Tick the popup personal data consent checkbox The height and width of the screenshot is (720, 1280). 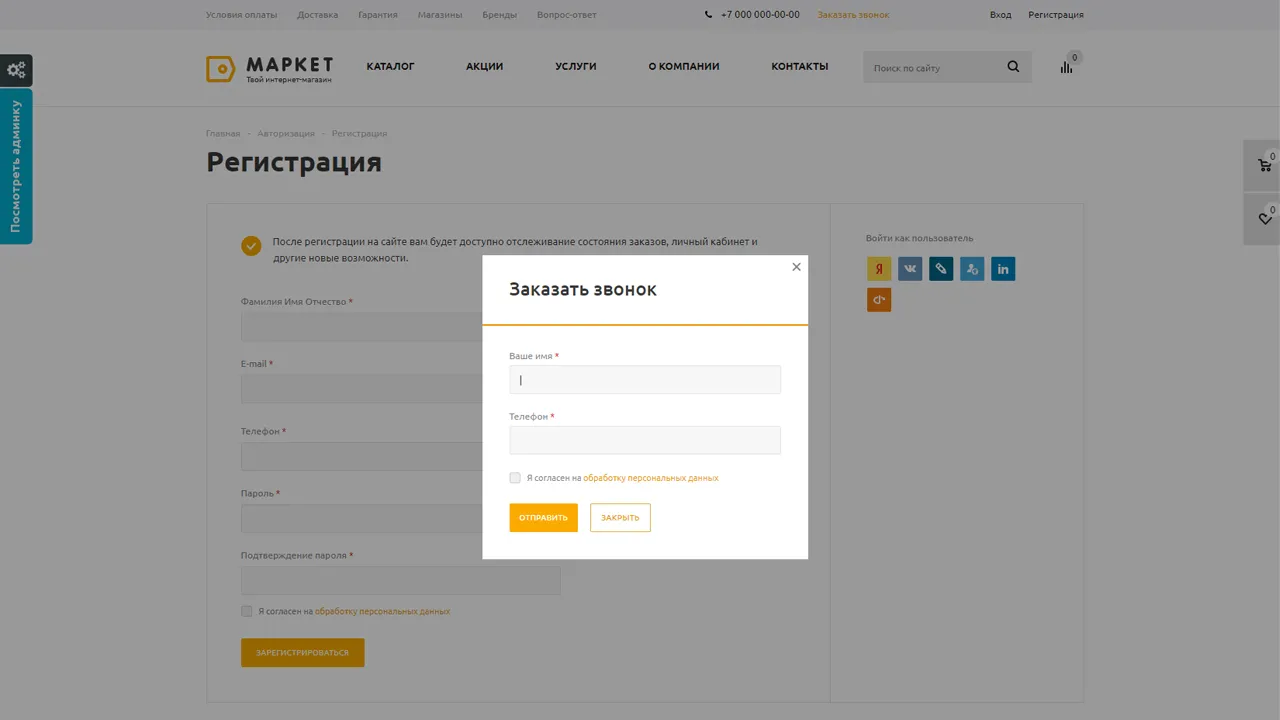(515, 478)
